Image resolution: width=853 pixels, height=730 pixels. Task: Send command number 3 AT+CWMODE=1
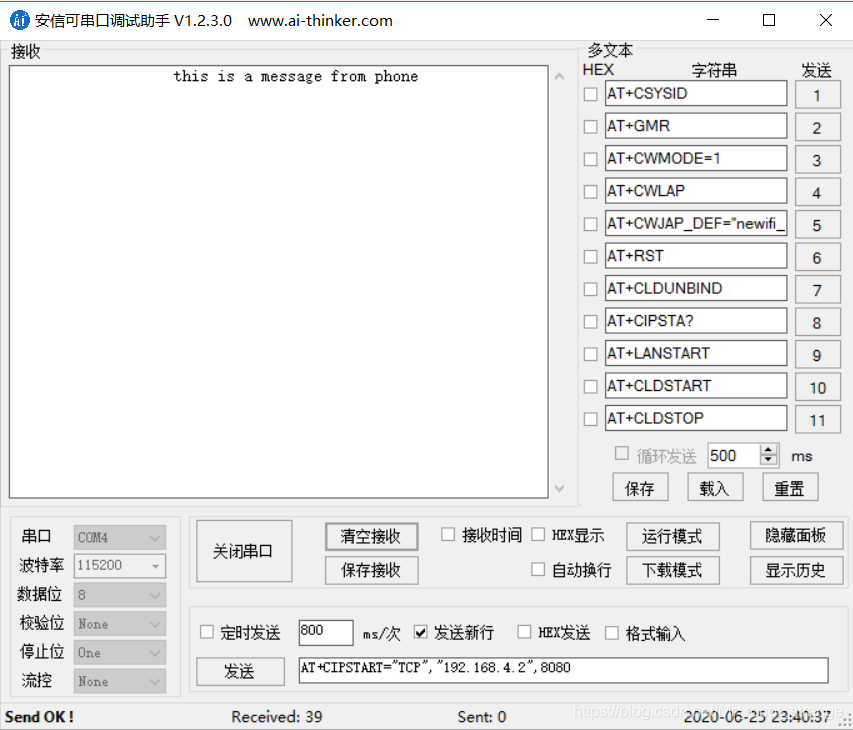tap(818, 160)
